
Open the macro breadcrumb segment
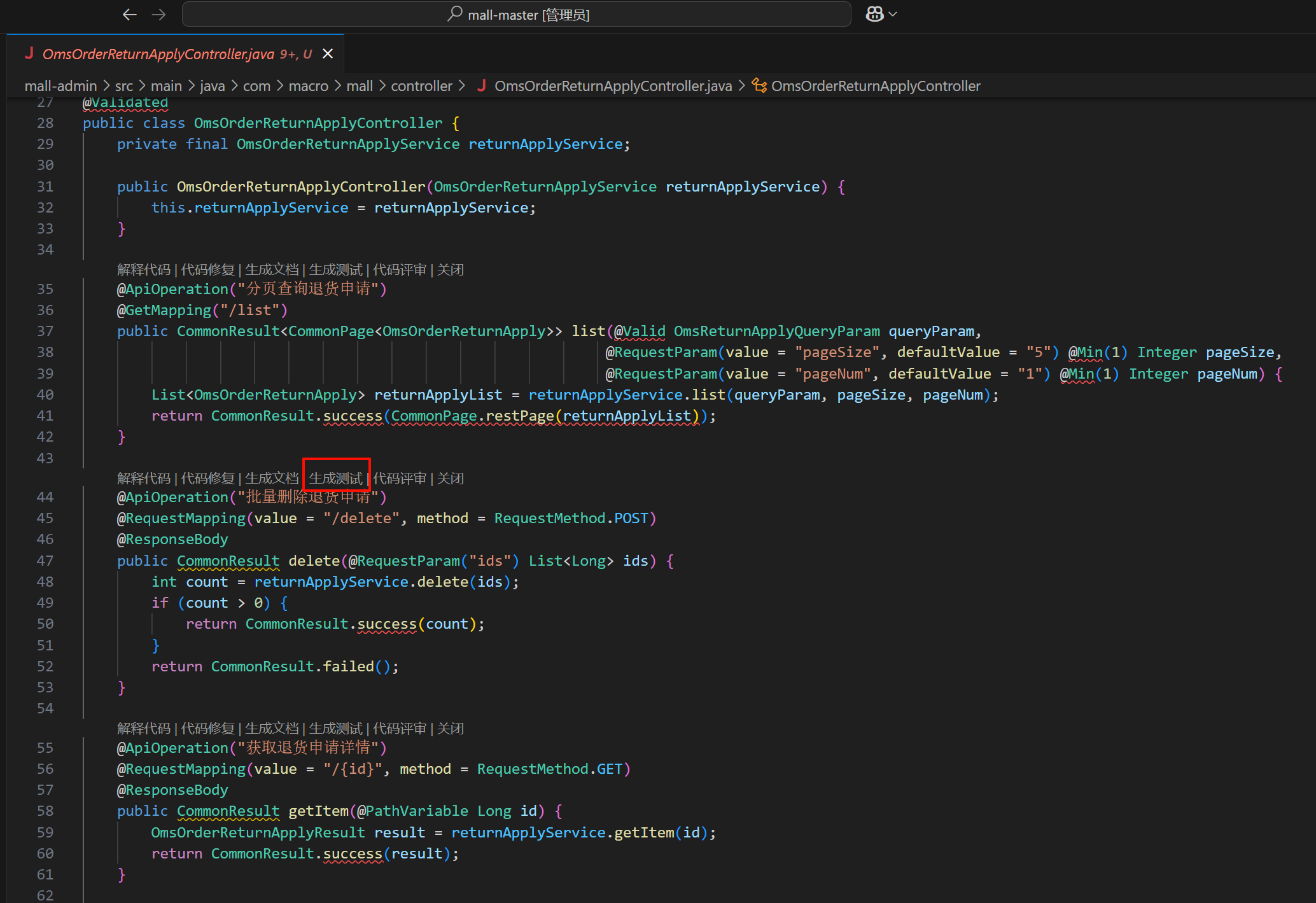(308, 86)
